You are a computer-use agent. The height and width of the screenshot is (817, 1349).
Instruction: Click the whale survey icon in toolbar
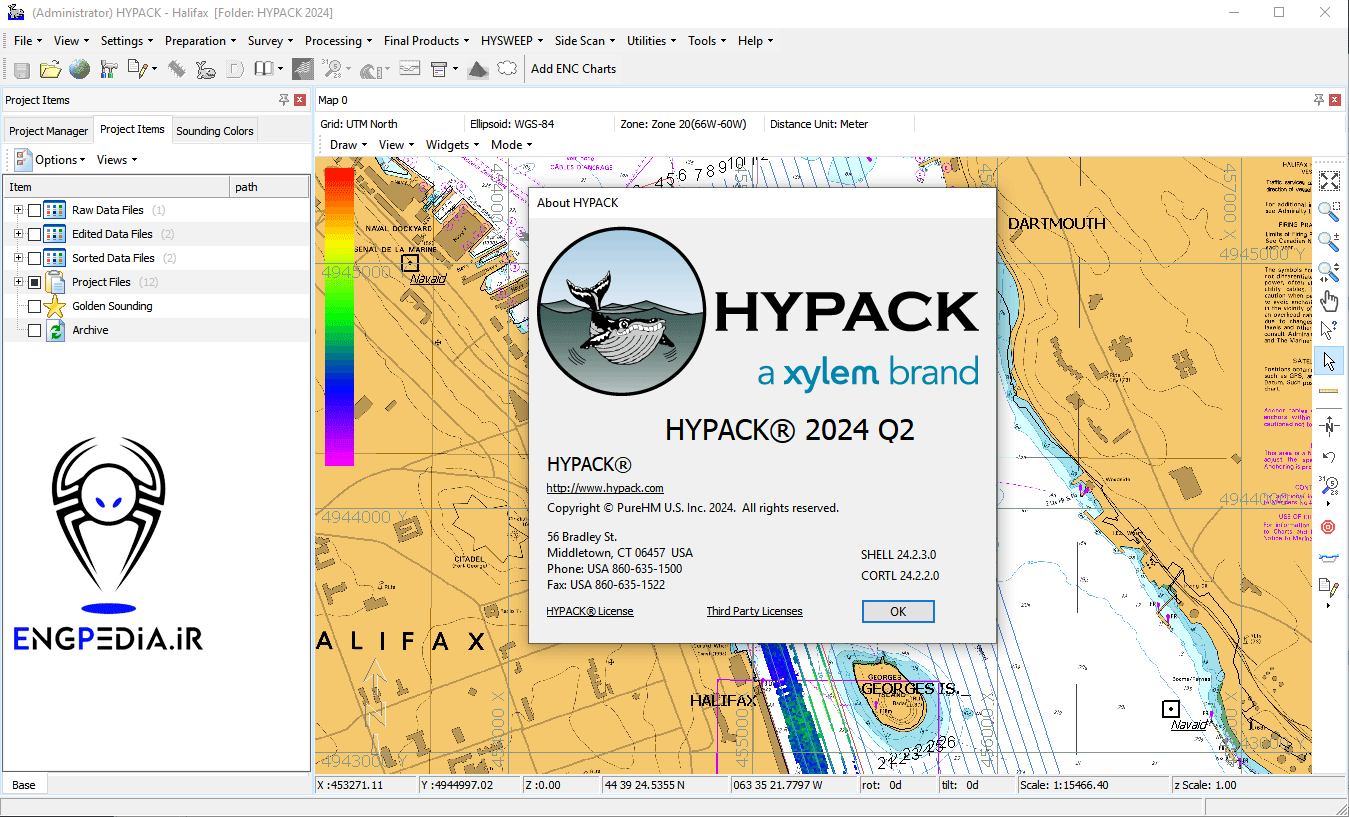tap(206, 69)
